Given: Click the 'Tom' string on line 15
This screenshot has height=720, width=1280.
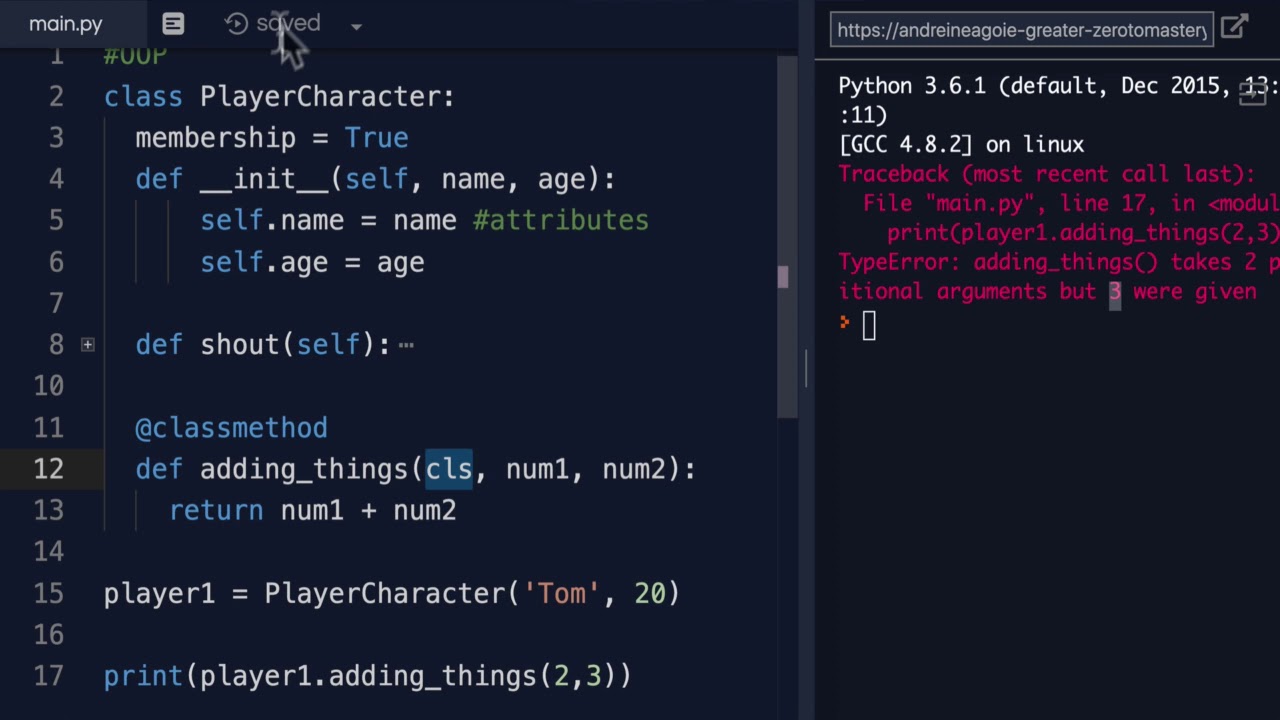Looking at the screenshot, I should pos(561,593).
